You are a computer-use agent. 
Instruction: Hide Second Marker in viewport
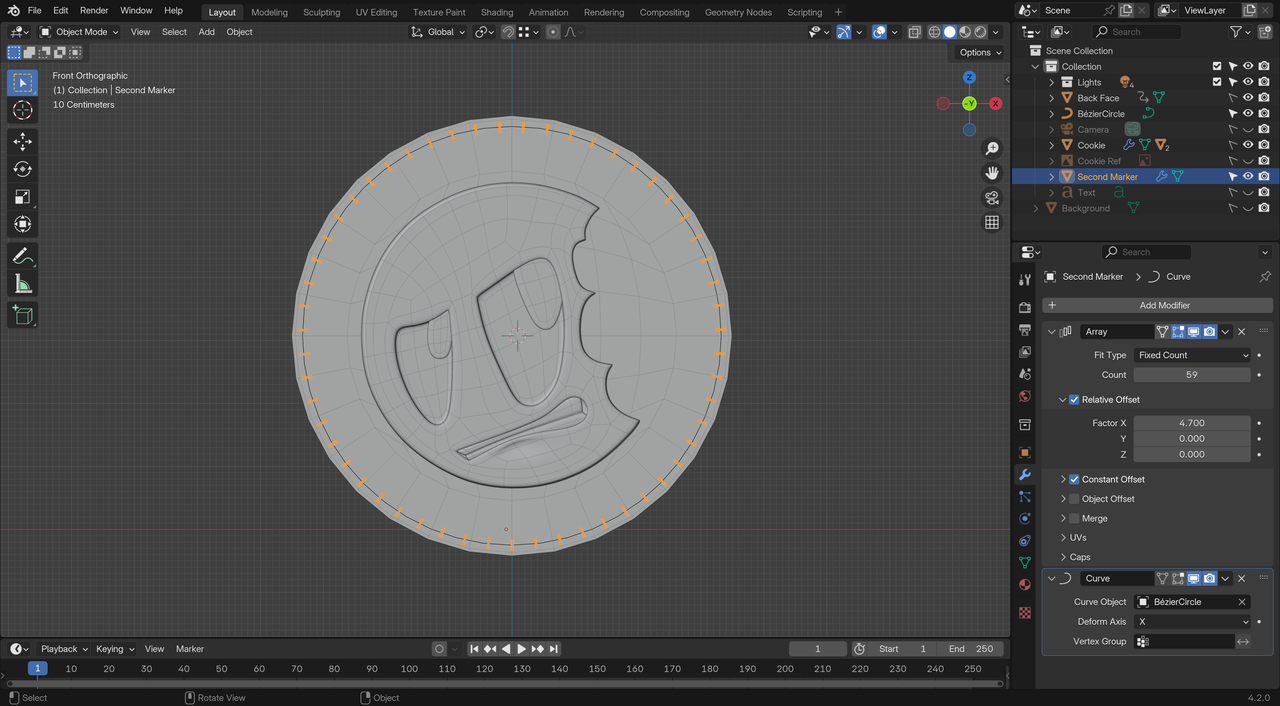[x=1248, y=176]
